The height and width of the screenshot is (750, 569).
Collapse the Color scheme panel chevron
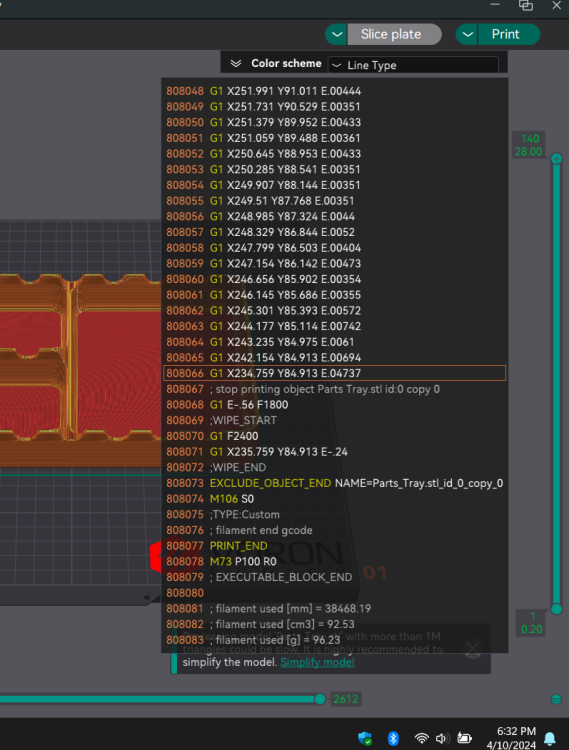(236, 64)
